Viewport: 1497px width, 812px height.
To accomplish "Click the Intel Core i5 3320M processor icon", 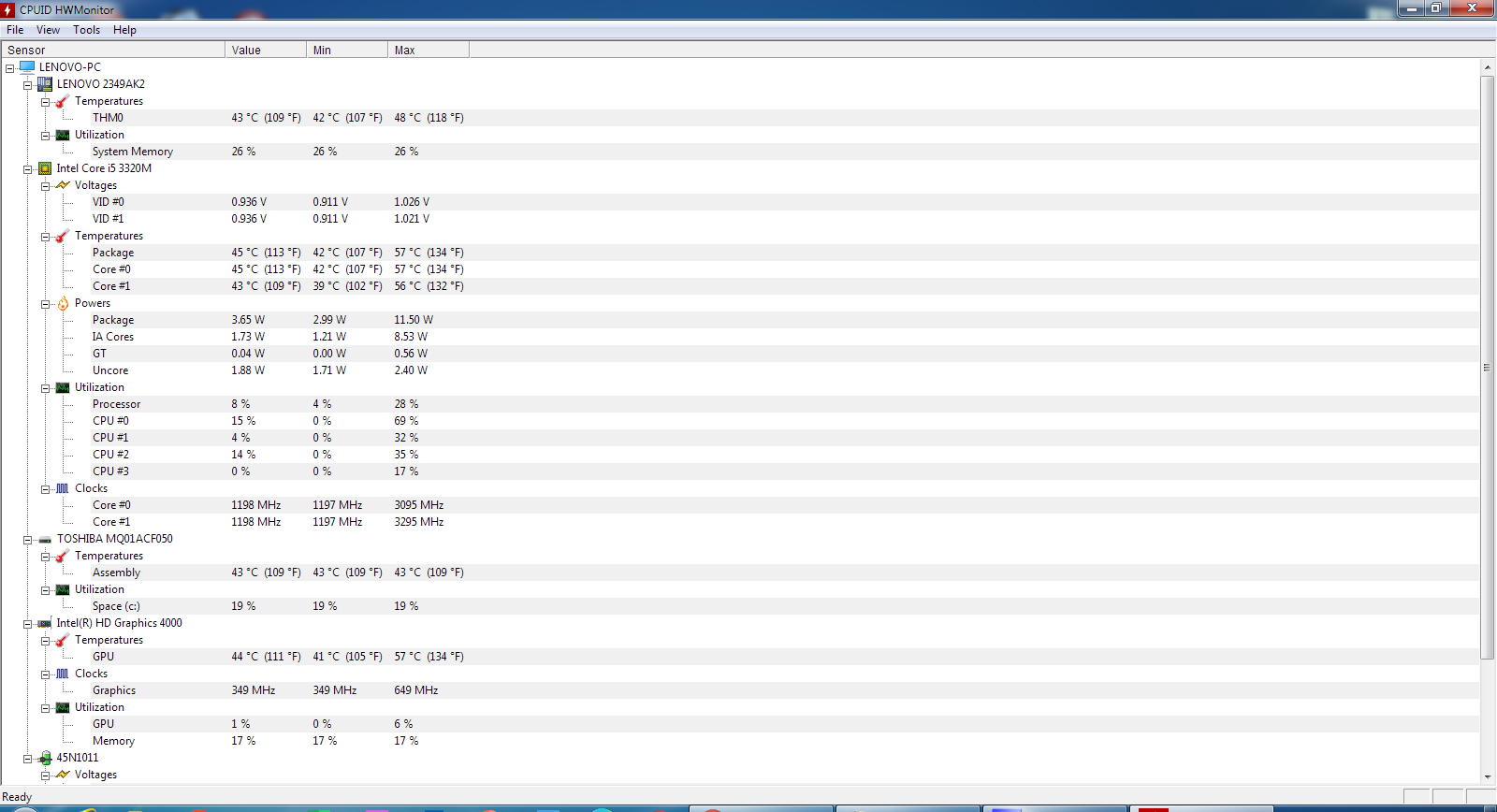I will [x=45, y=168].
